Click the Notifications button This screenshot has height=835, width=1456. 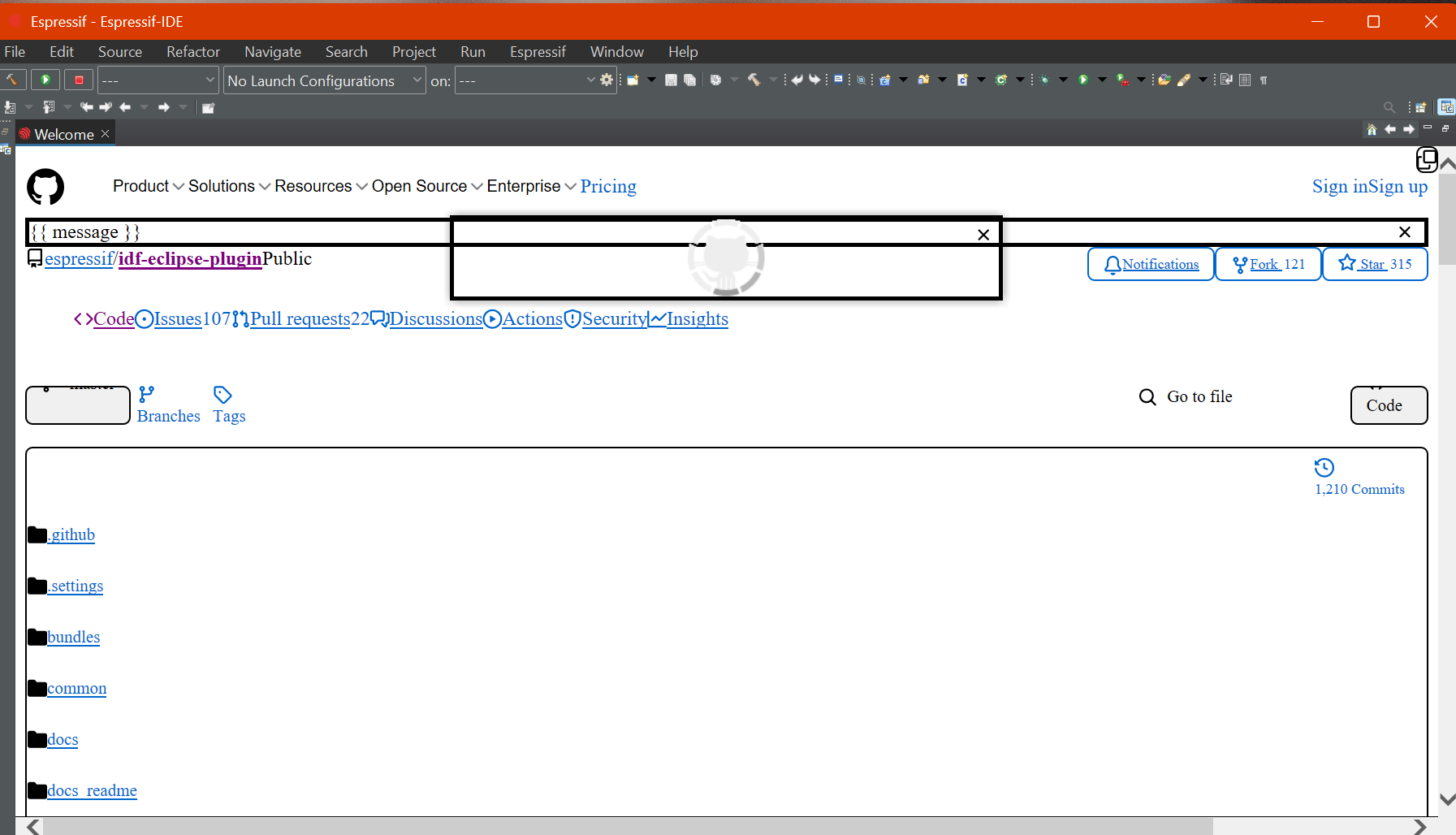click(x=1151, y=264)
